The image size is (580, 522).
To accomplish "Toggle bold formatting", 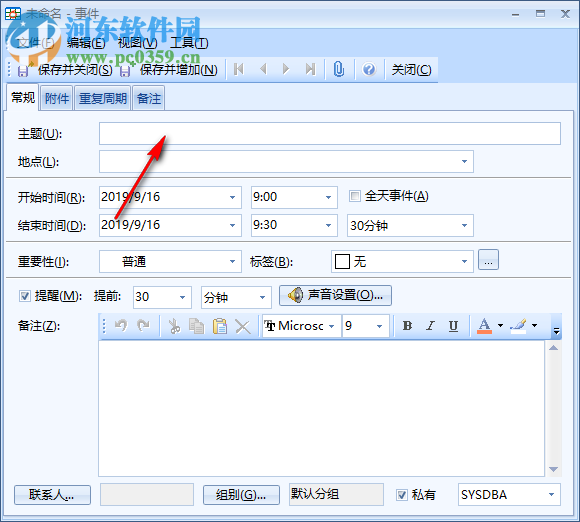I will point(407,326).
